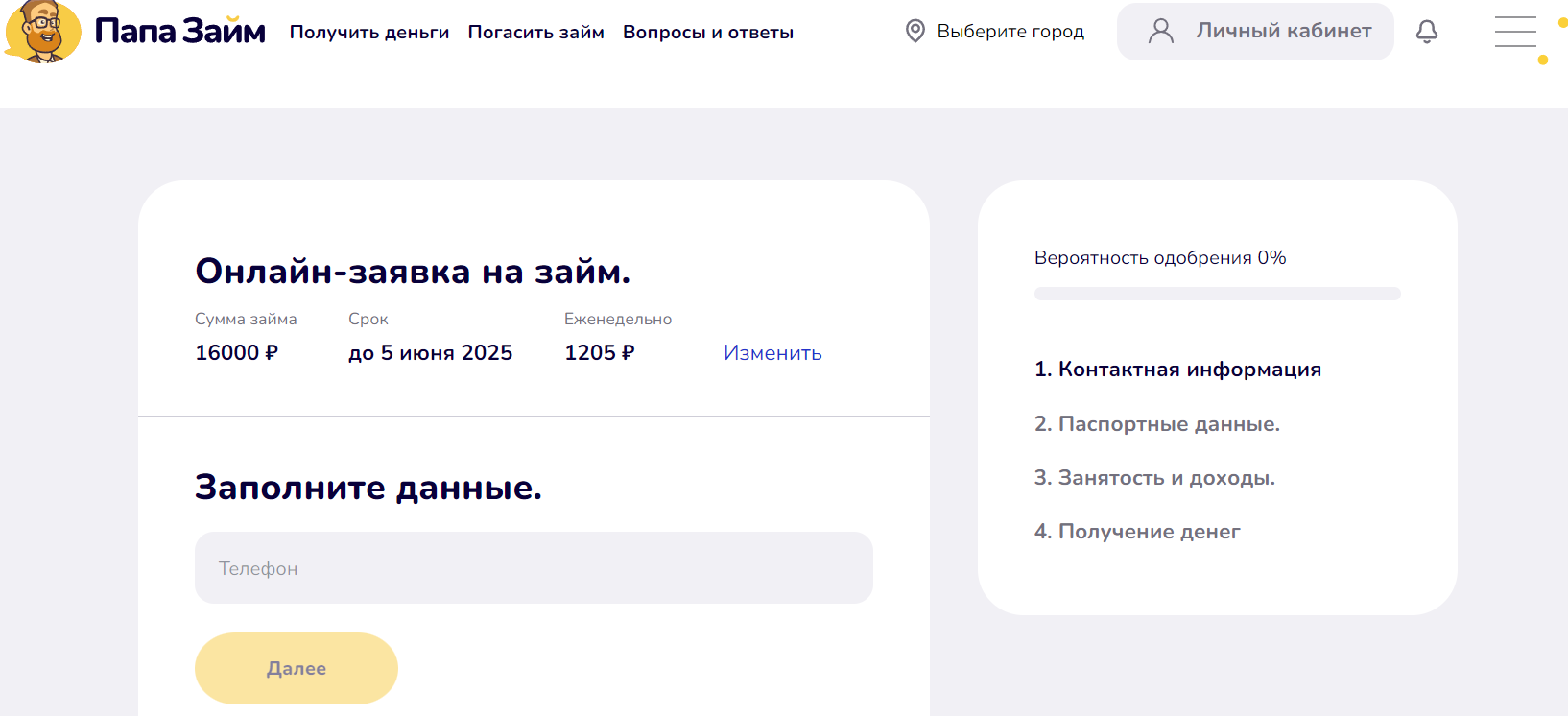The height and width of the screenshot is (716, 1568).
Task: Select step 3. Занятость и доходы
Action: click(x=1154, y=477)
